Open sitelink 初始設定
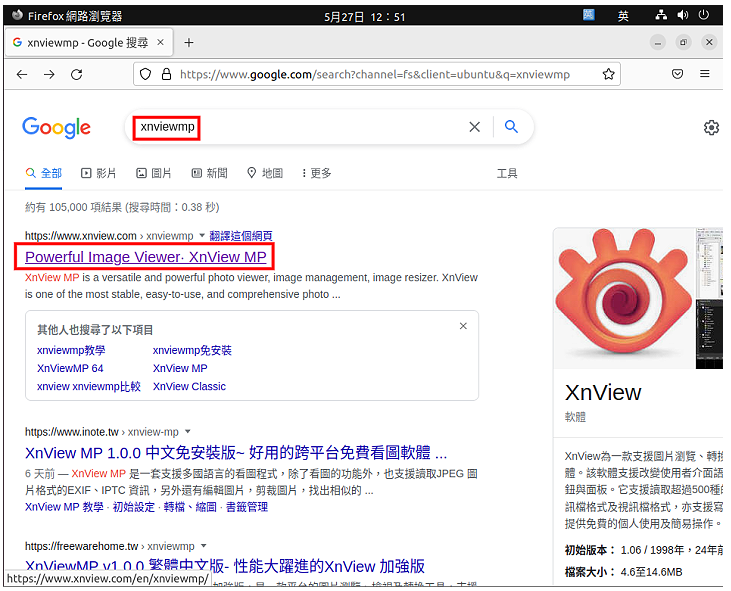Screen dimensions: 731x591 (134, 507)
